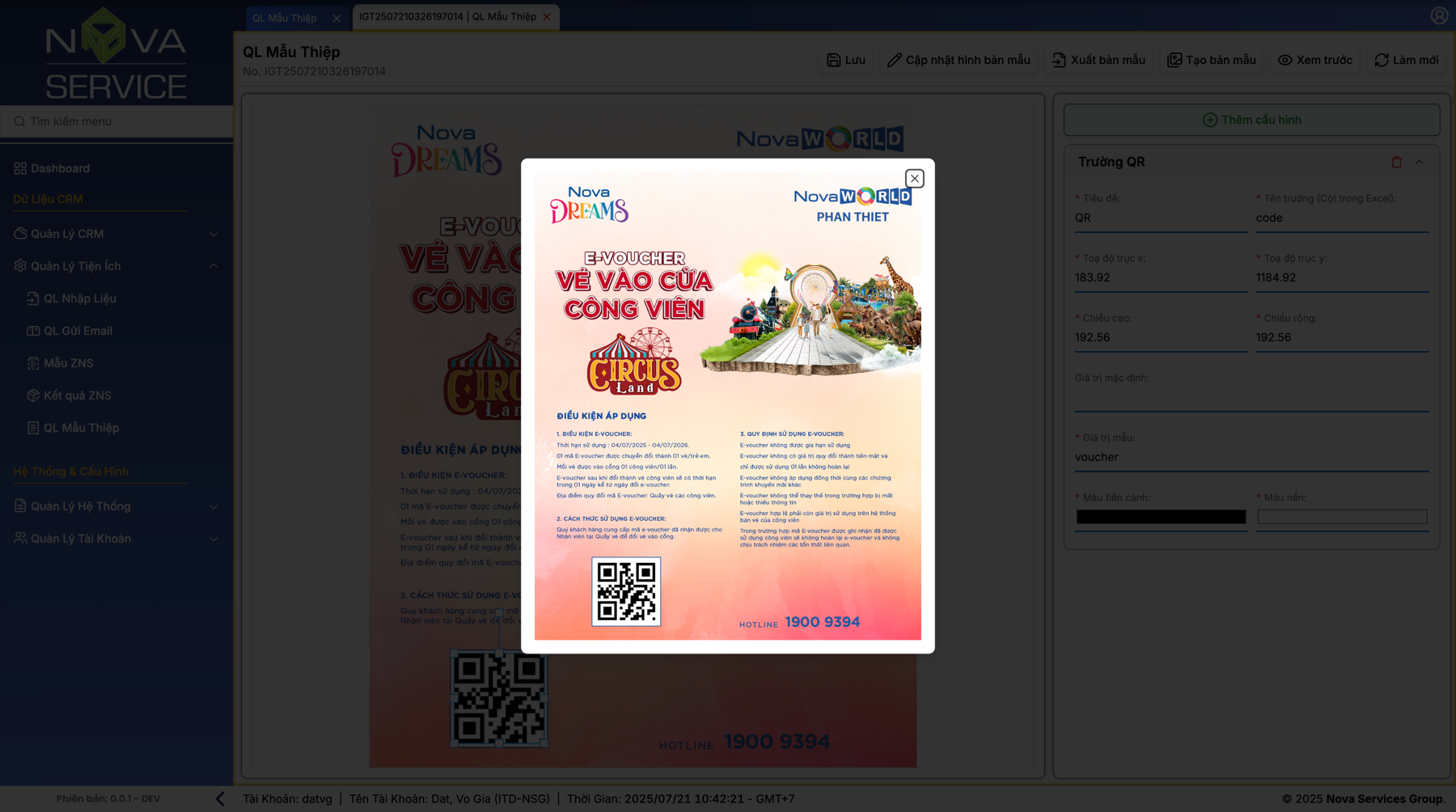The width and height of the screenshot is (1456, 812).
Task: Click the Giá trị mặc định empty field
Action: (1251, 399)
